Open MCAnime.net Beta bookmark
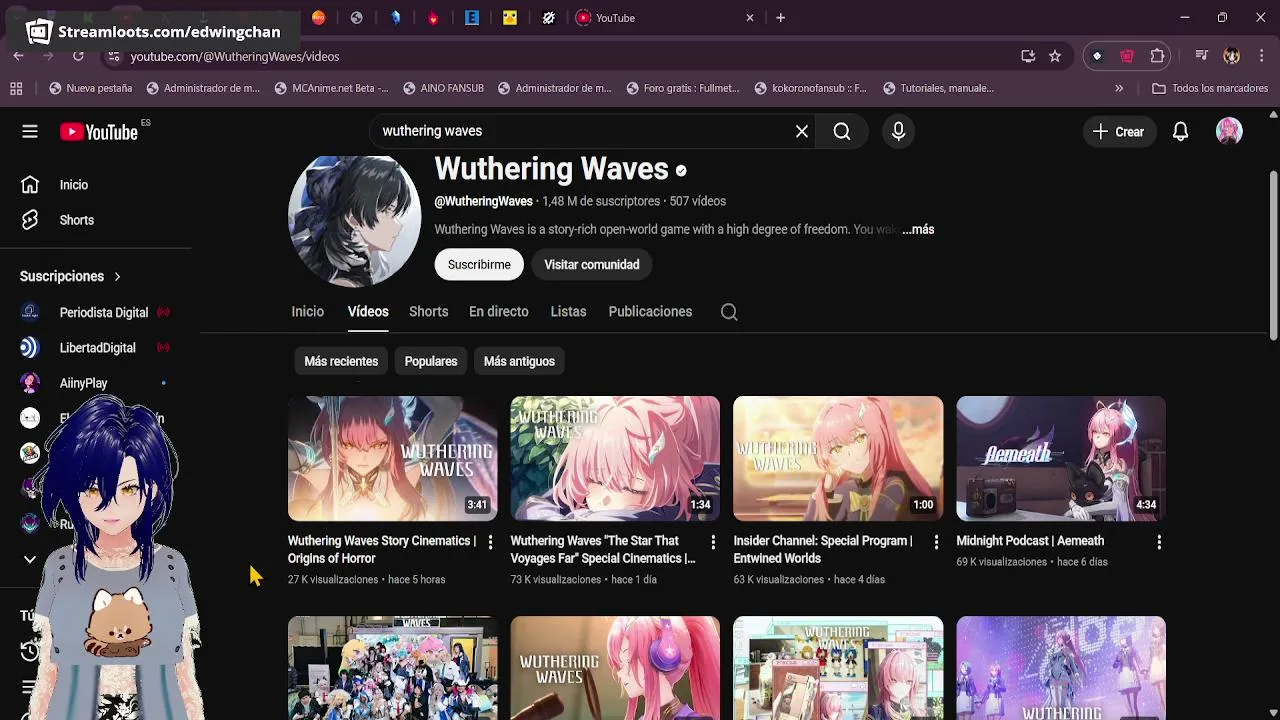The image size is (1280, 720). click(330, 88)
